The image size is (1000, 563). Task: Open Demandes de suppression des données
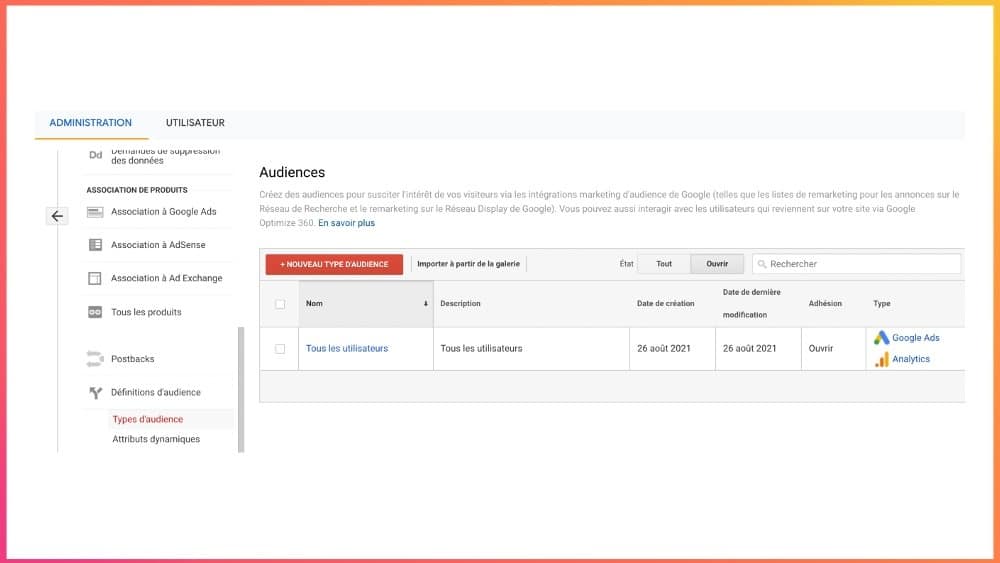pos(165,156)
